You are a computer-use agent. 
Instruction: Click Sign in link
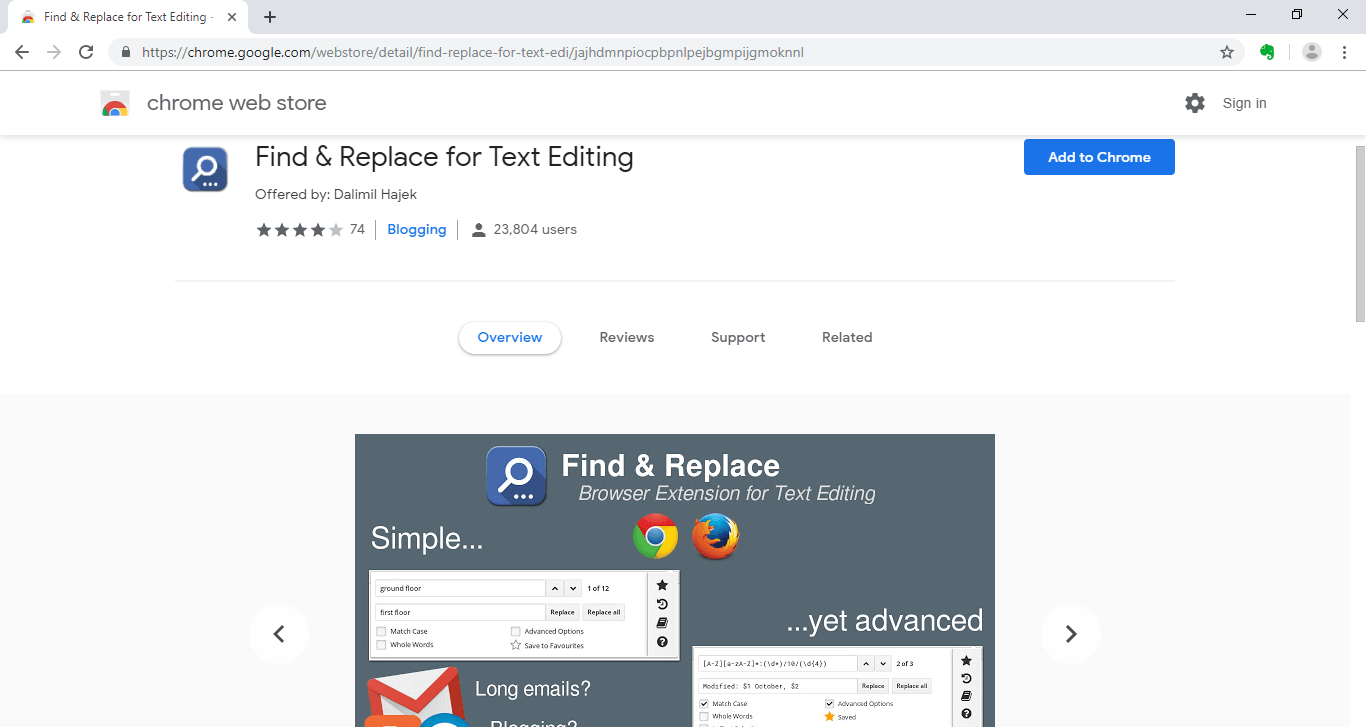[x=1244, y=103]
